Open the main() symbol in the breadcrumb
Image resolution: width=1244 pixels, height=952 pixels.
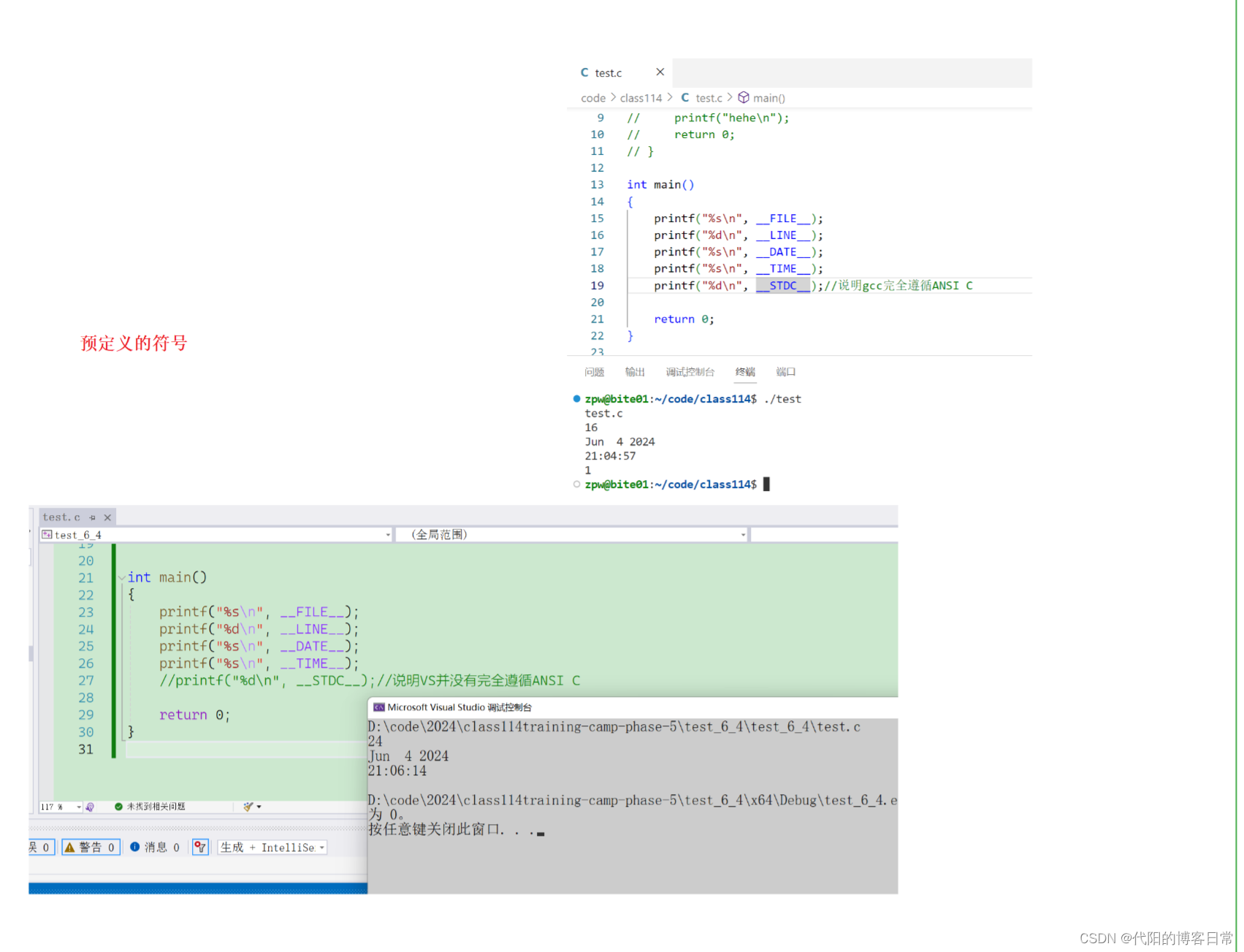(769, 98)
